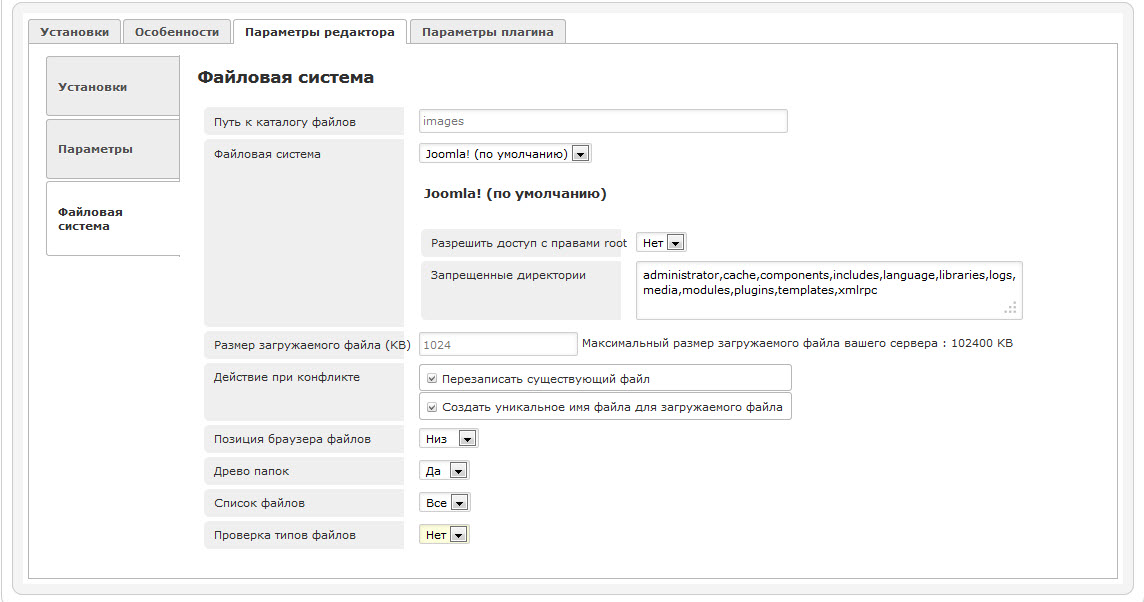This screenshot has height=602, width=1144.
Task: Toggle Создать уникальное имя файла checkbox
Action: [432, 407]
